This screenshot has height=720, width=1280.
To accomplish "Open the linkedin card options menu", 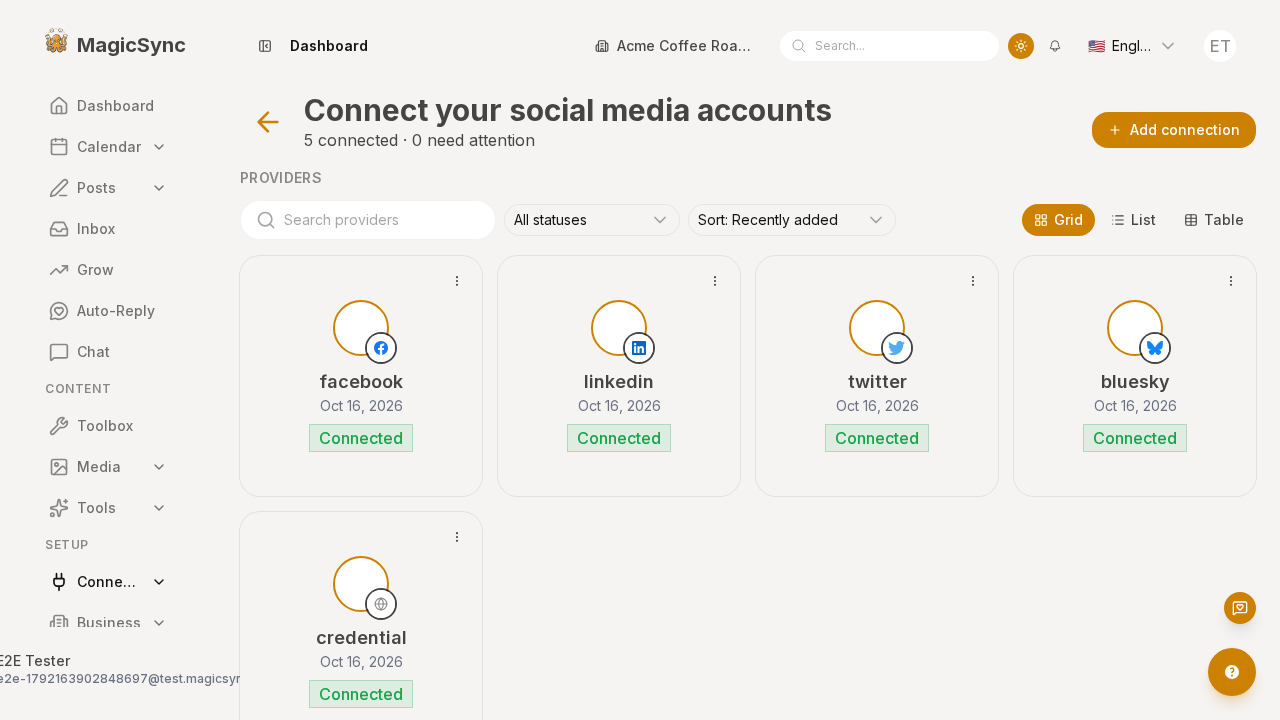I will pos(715,281).
